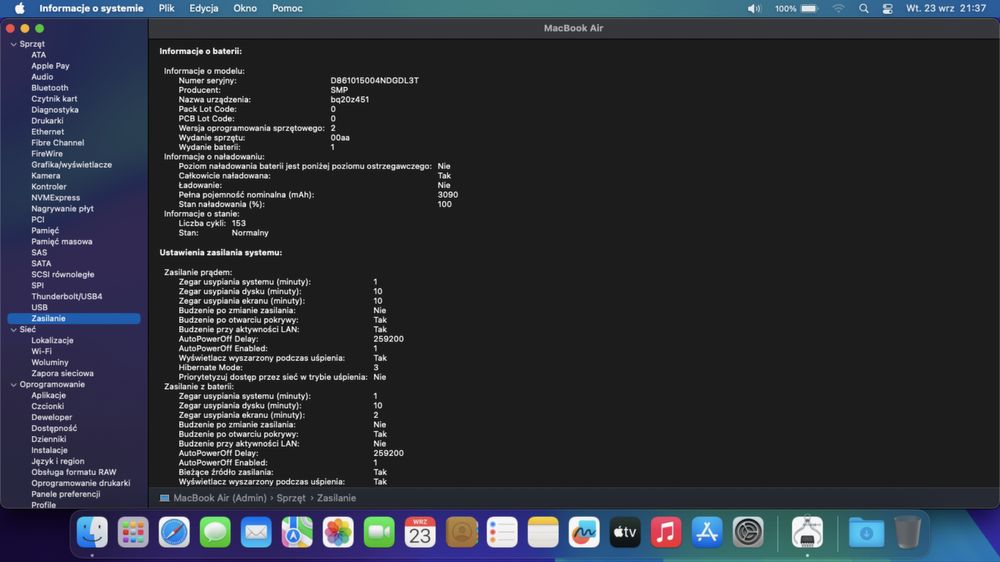Select Audio in the sidebar
This screenshot has height=562, width=1000.
pos(42,77)
